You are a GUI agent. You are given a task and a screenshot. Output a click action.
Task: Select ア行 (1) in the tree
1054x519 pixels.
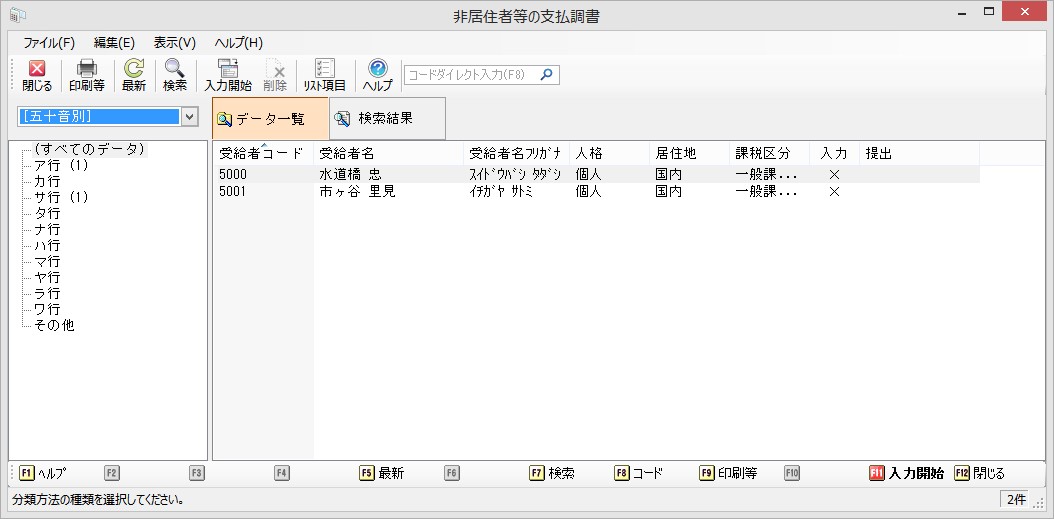[61, 166]
